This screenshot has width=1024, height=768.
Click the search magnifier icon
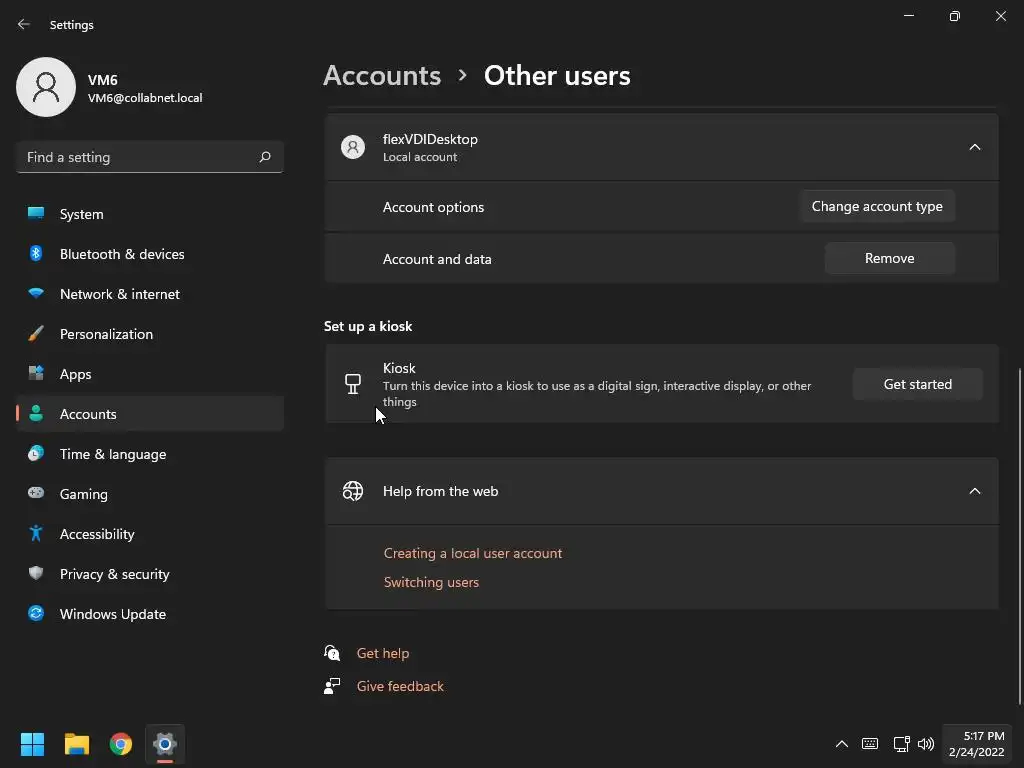point(265,157)
